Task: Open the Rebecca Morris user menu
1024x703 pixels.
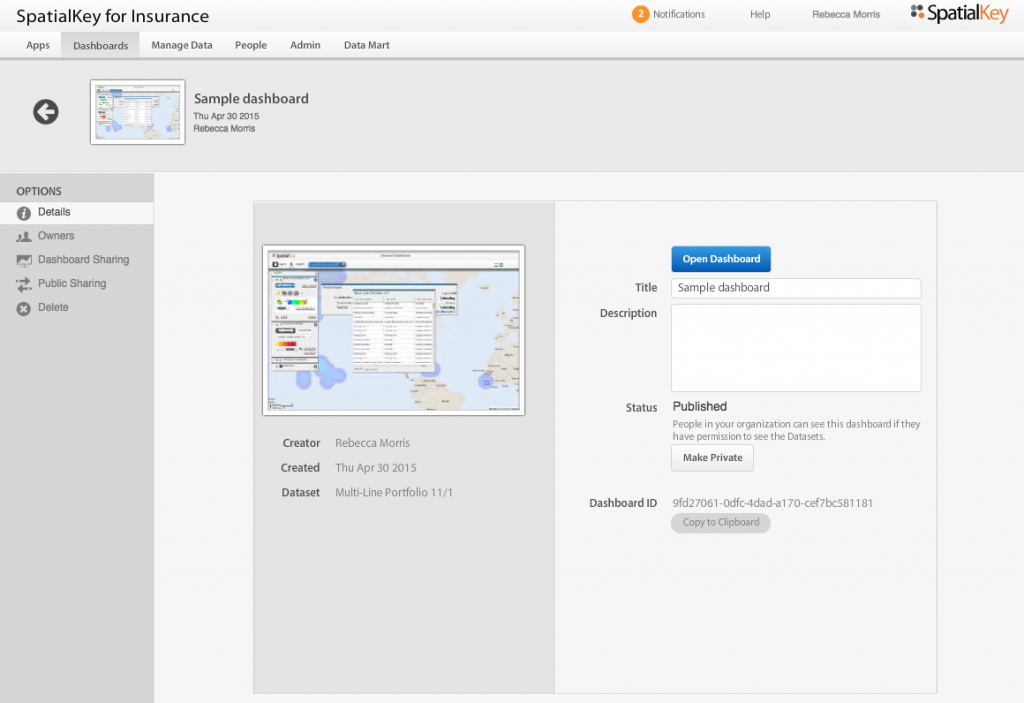Action: [x=846, y=14]
